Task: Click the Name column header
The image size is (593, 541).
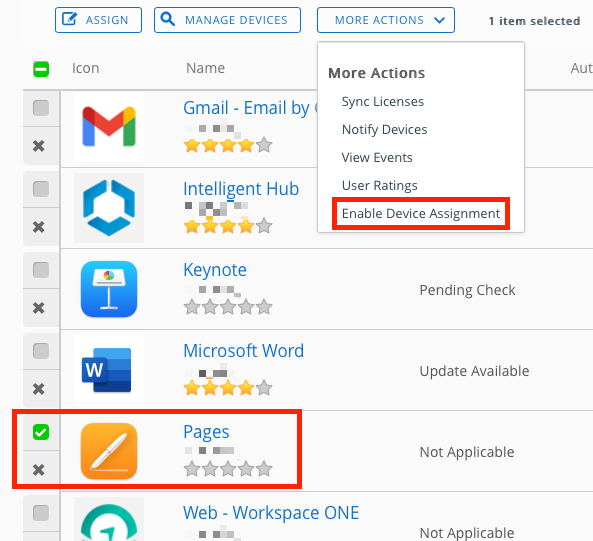Action: point(205,68)
